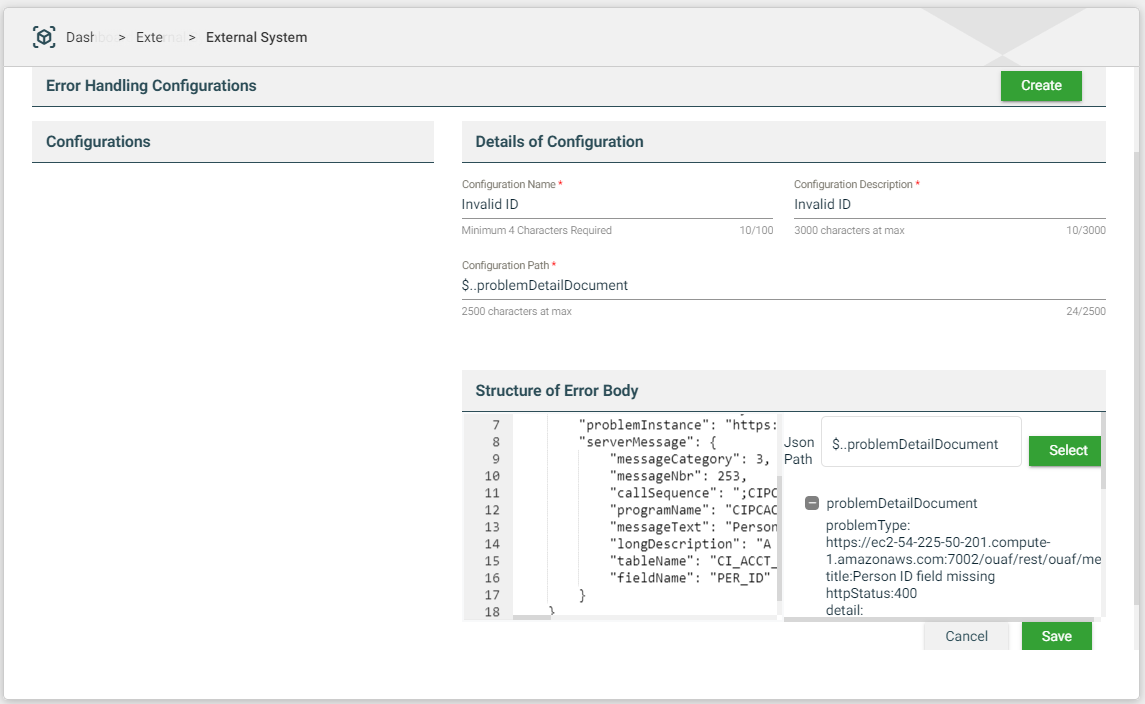Click into the Configuration Description field
The image size is (1145, 704).
949,204
